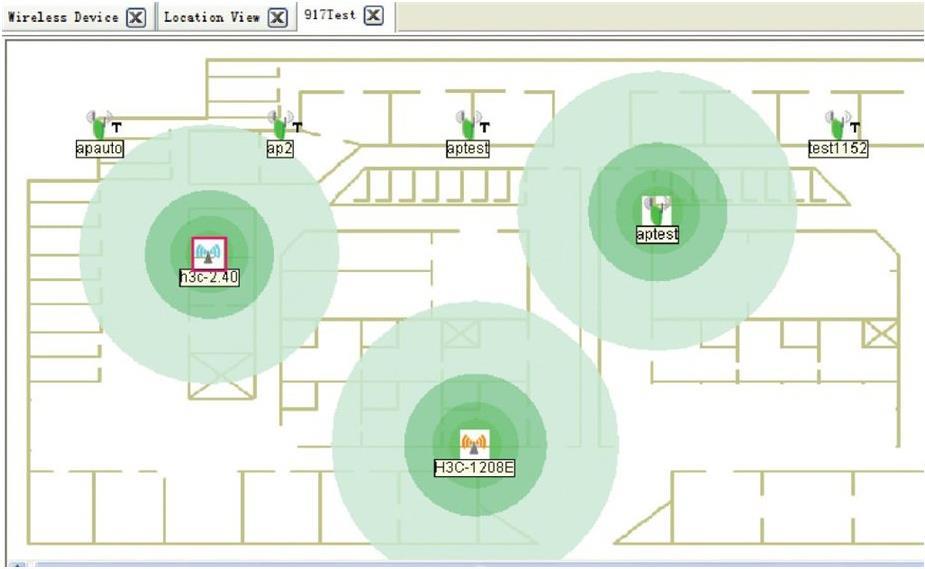Click the aptest label inside the coverage circle
Viewport: 925px width, 569px height.
pyautogui.click(x=657, y=234)
